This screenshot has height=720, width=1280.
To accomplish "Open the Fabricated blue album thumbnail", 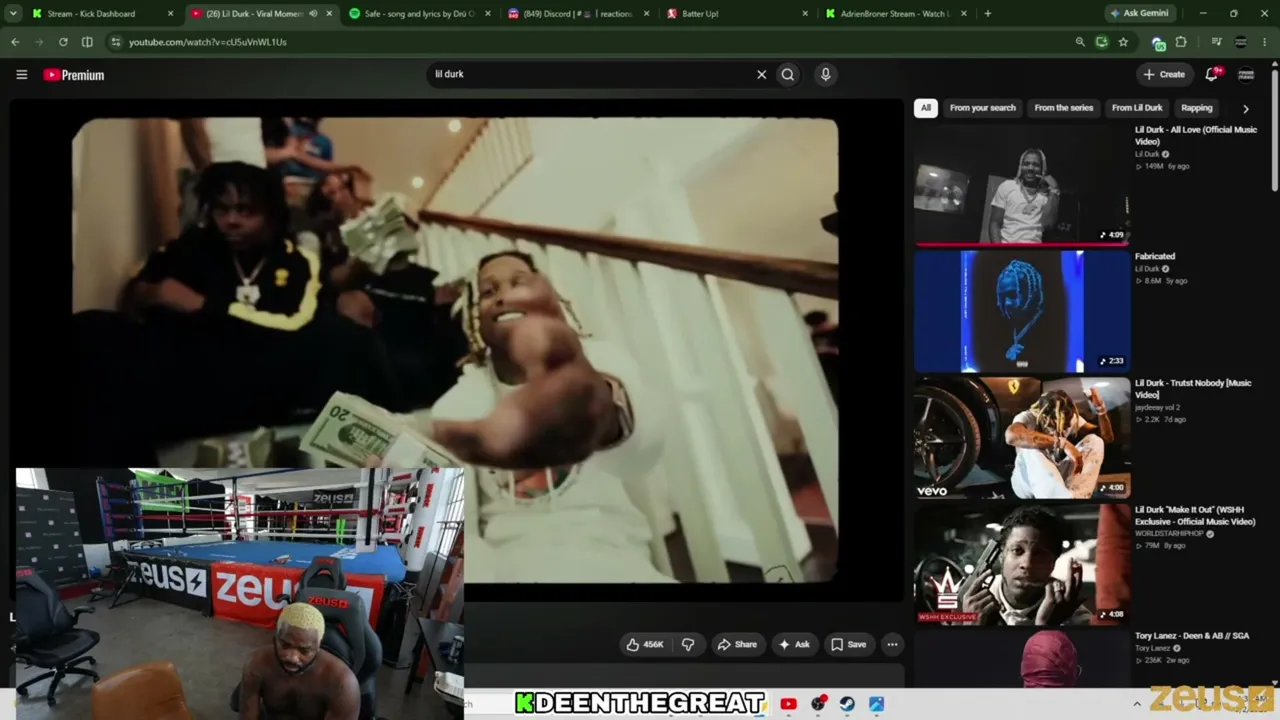I will coord(1022,311).
